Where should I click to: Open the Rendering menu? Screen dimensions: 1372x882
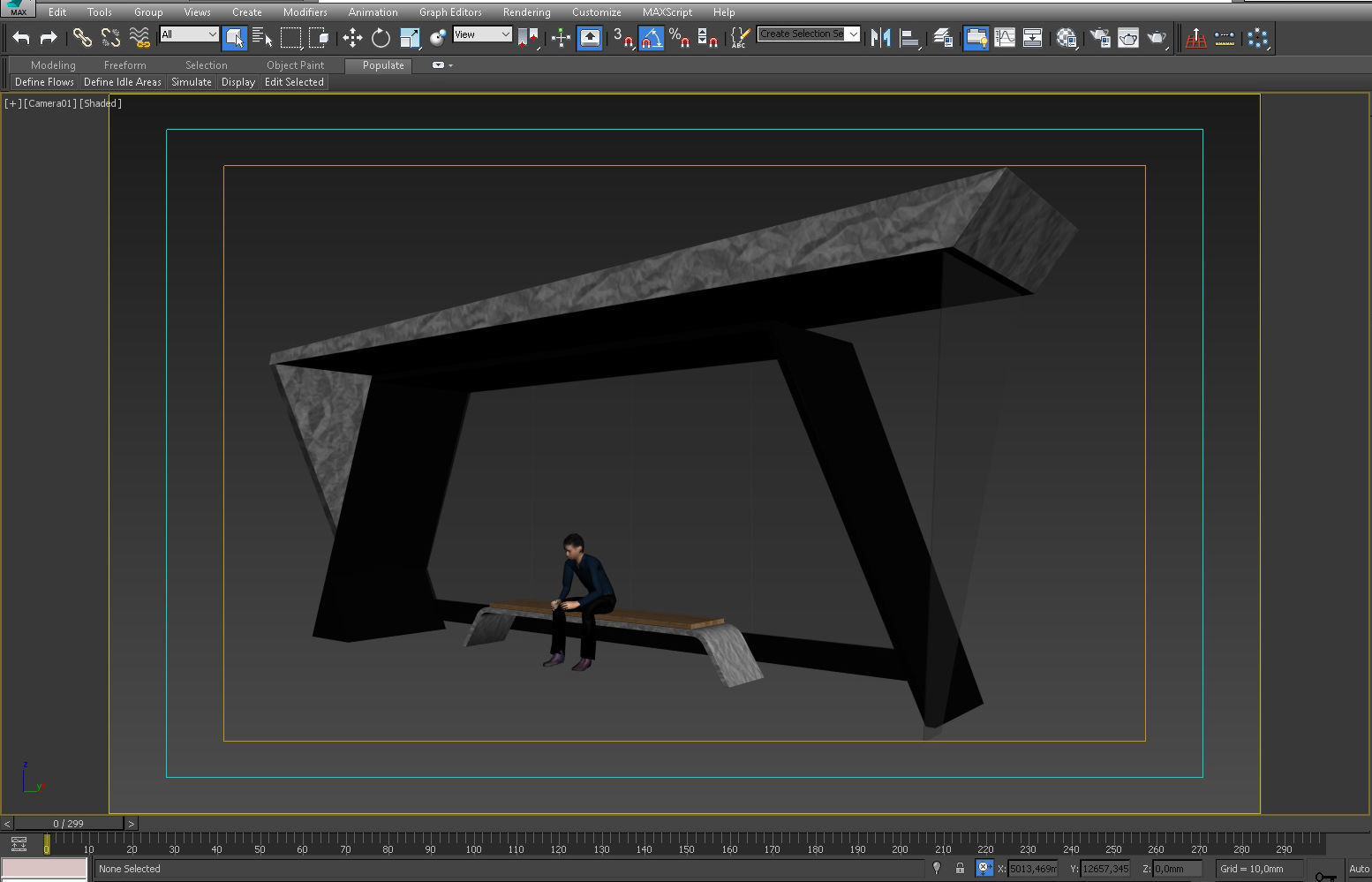pyautogui.click(x=527, y=12)
